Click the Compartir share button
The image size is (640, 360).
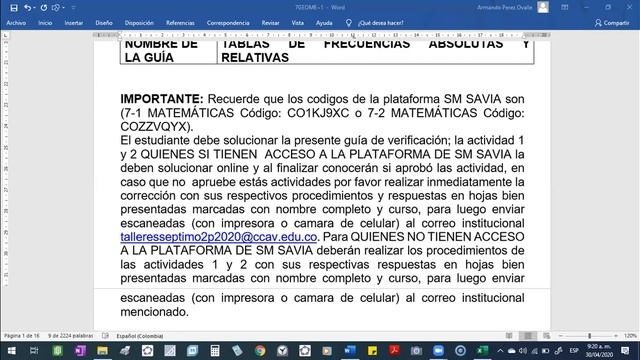pyautogui.click(x=612, y=23)
